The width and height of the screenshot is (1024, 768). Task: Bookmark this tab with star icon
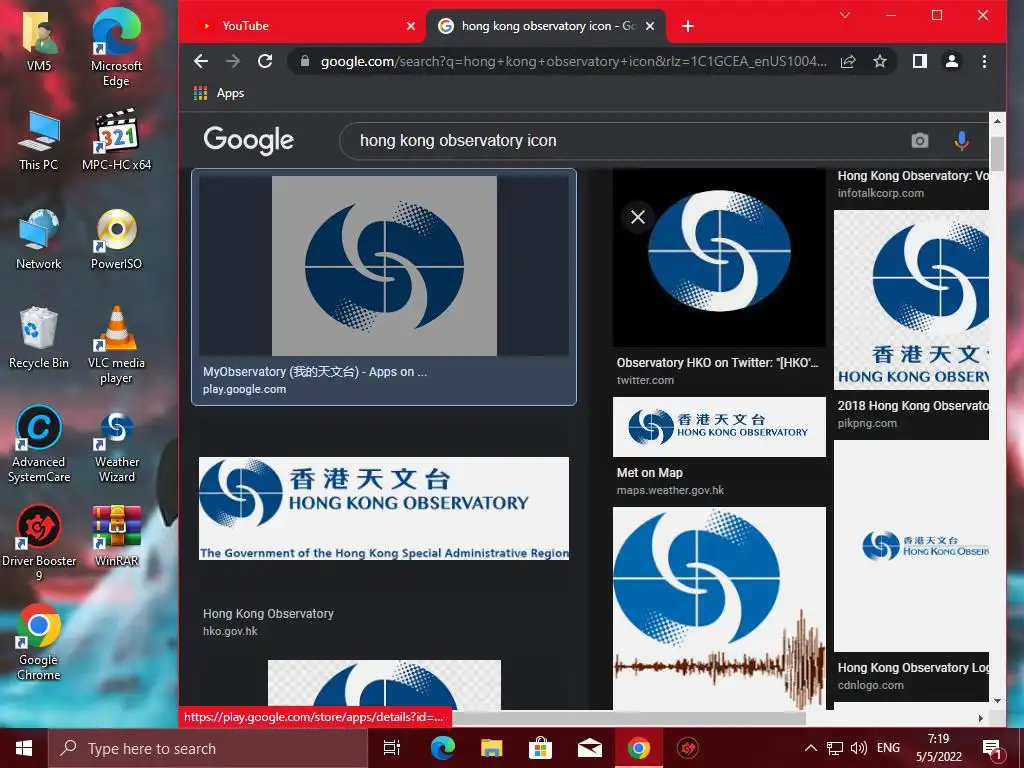pos(880,61)
